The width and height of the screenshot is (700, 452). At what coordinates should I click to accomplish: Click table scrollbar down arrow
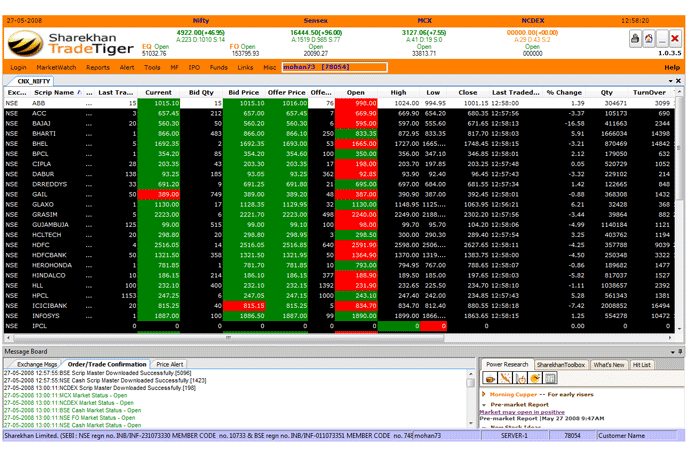(x=679, y=329)
